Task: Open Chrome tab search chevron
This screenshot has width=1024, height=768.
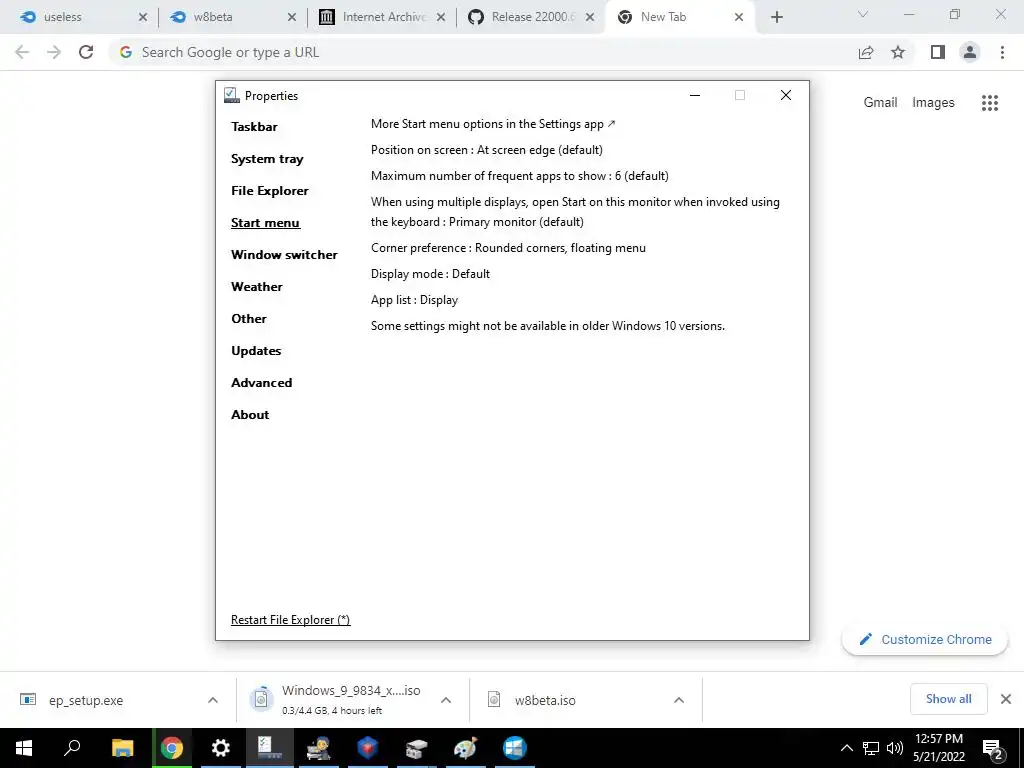Action: [x=863, y=14]
